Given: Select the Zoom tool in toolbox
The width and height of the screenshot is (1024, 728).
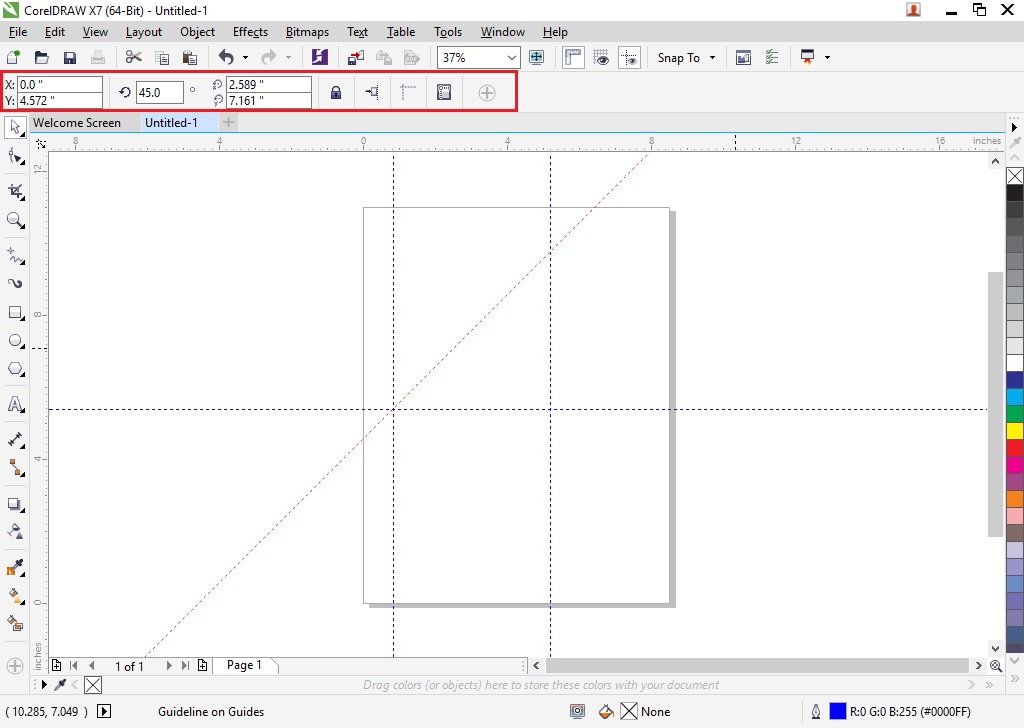Looking at the screenshot, I should click(15, 221).
